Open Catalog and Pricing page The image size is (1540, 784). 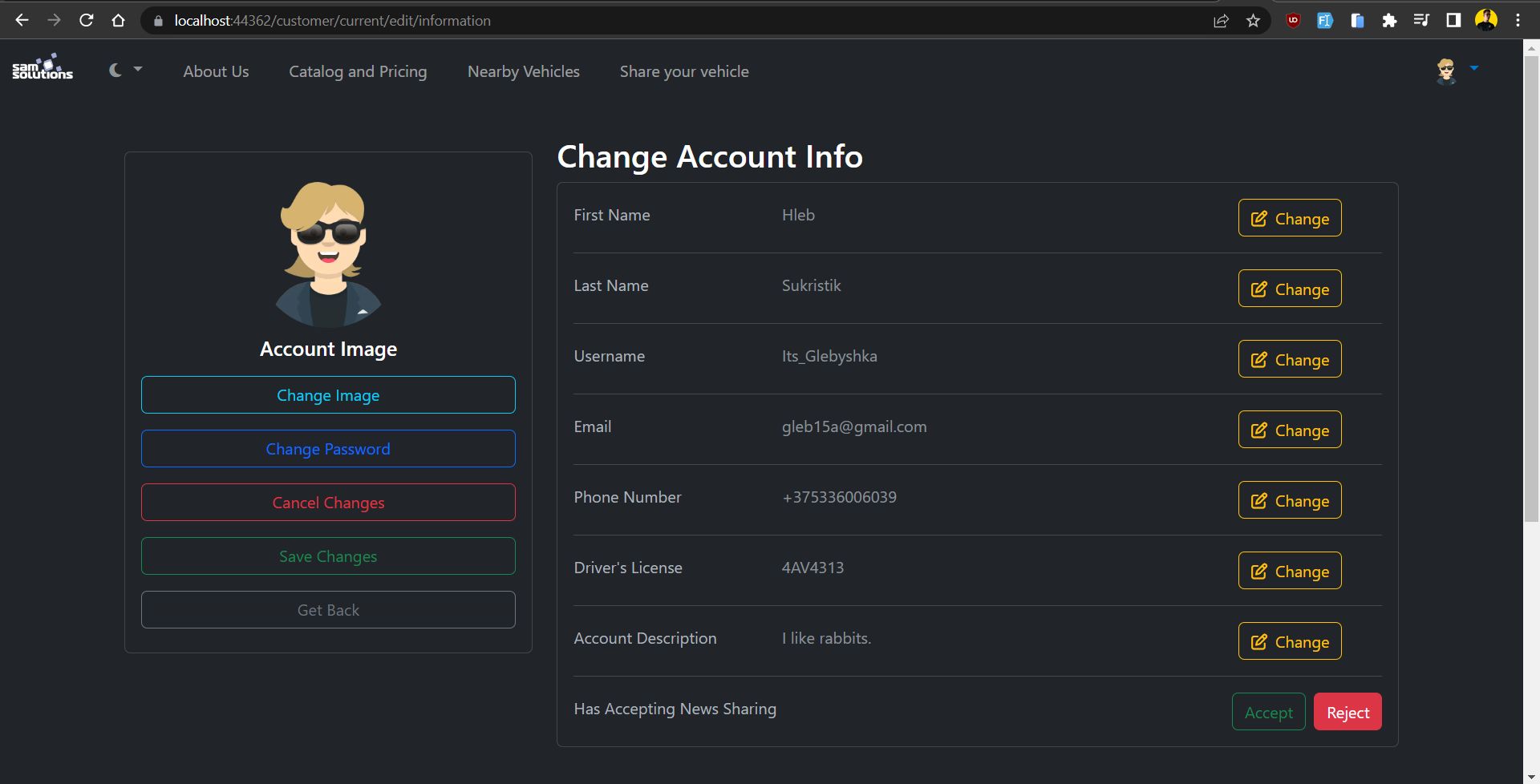tap(358, 71)
